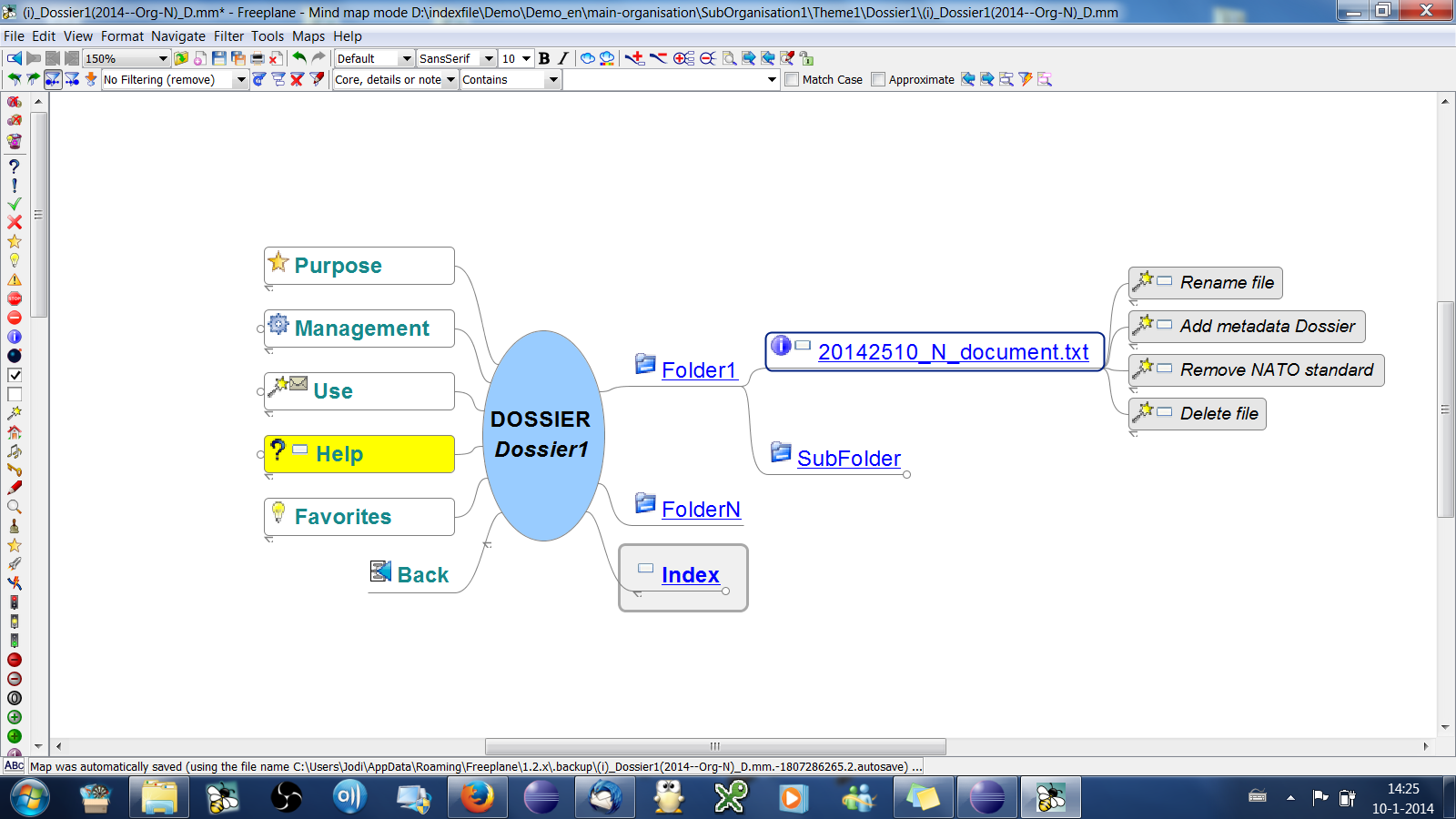Open the Maps menu

(308, 36)
